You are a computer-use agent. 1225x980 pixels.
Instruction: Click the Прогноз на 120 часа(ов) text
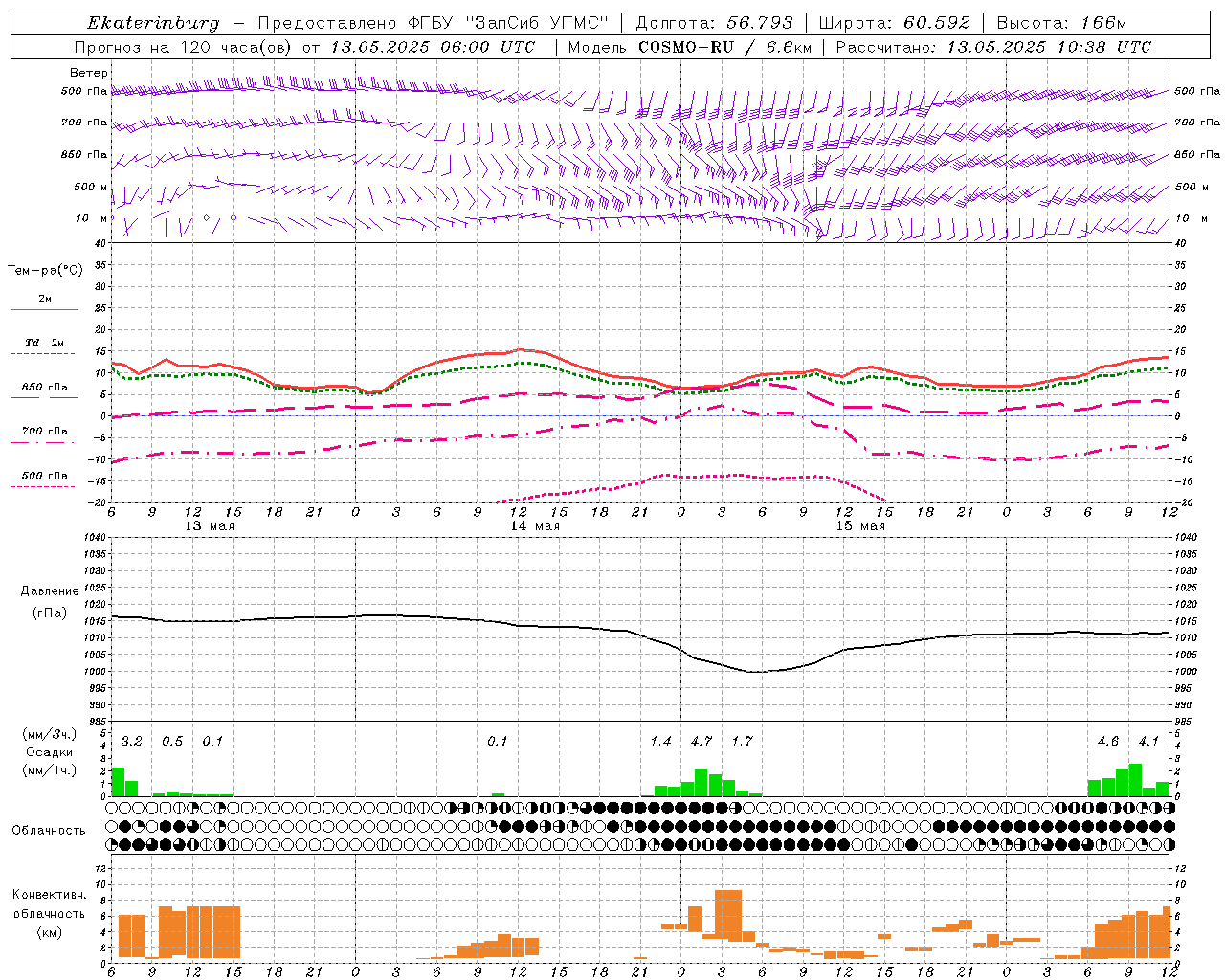click(x=185, y=47)
